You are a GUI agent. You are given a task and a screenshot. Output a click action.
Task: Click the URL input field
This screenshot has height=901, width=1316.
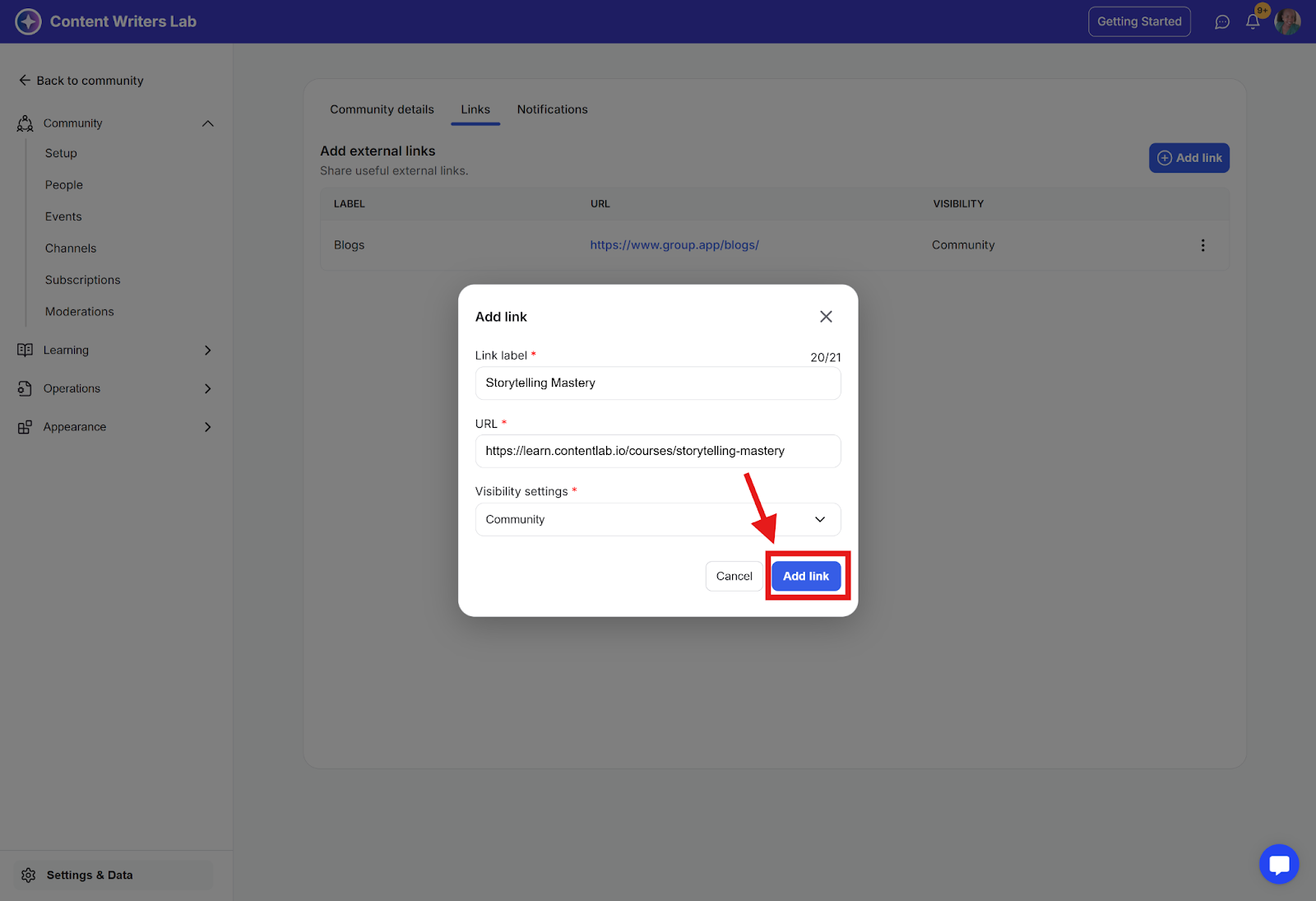click(658, 451)
